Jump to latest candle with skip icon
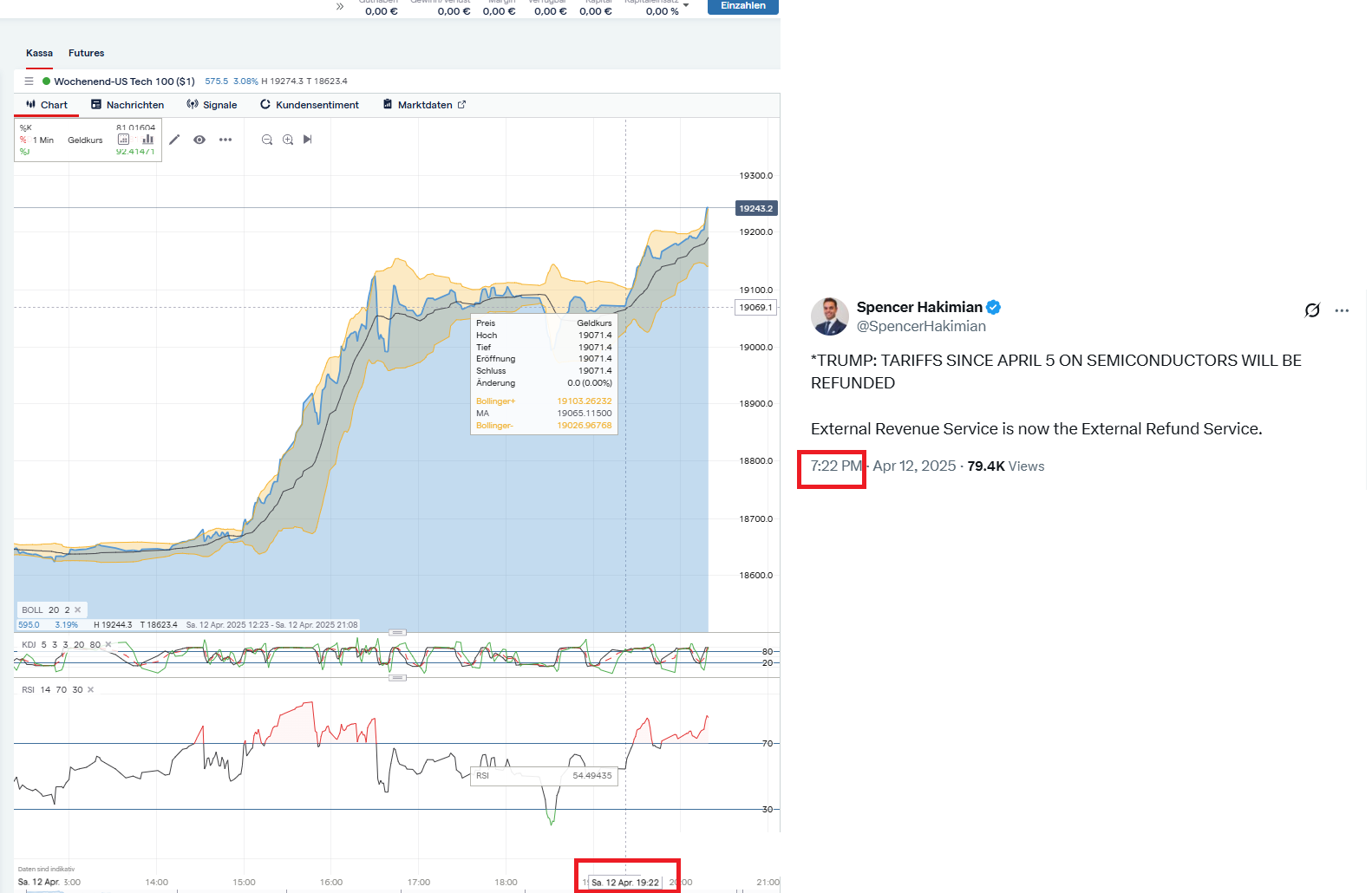1372x893 pixels. click(x=308, y=140)
